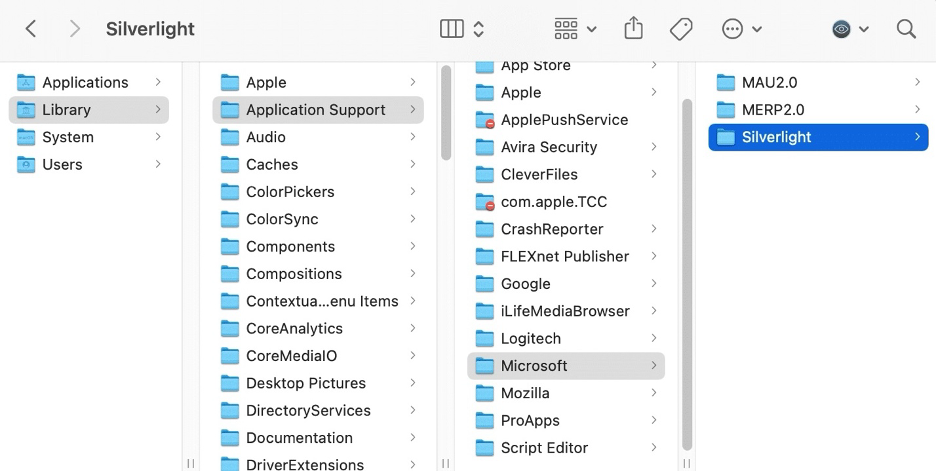
Task: Select the CrashReporter folder
Action: coord(566,229)
